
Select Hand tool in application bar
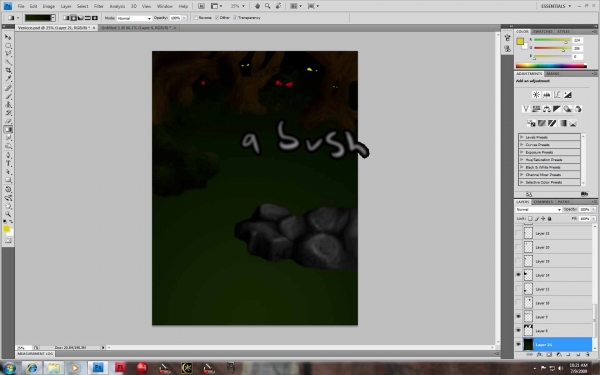(258, 6)
